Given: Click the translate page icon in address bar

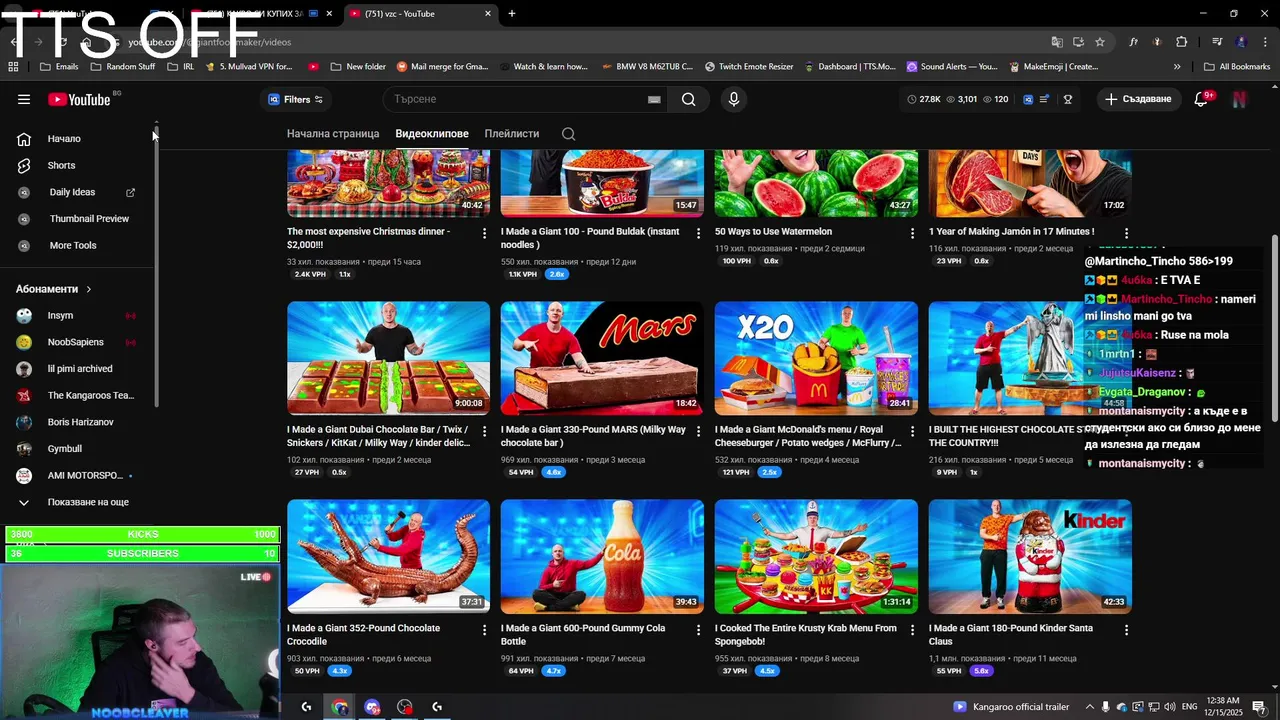Looking at the screenshot, I should pyautogui.click(x=1057, y=42).
